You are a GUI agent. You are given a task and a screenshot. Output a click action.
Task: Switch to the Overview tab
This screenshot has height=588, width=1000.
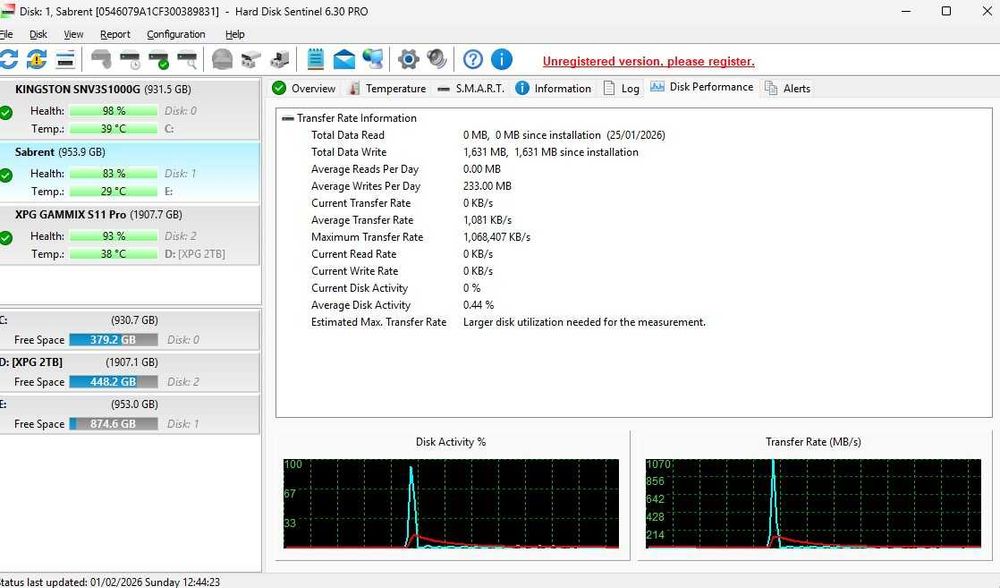coord(304,88)
